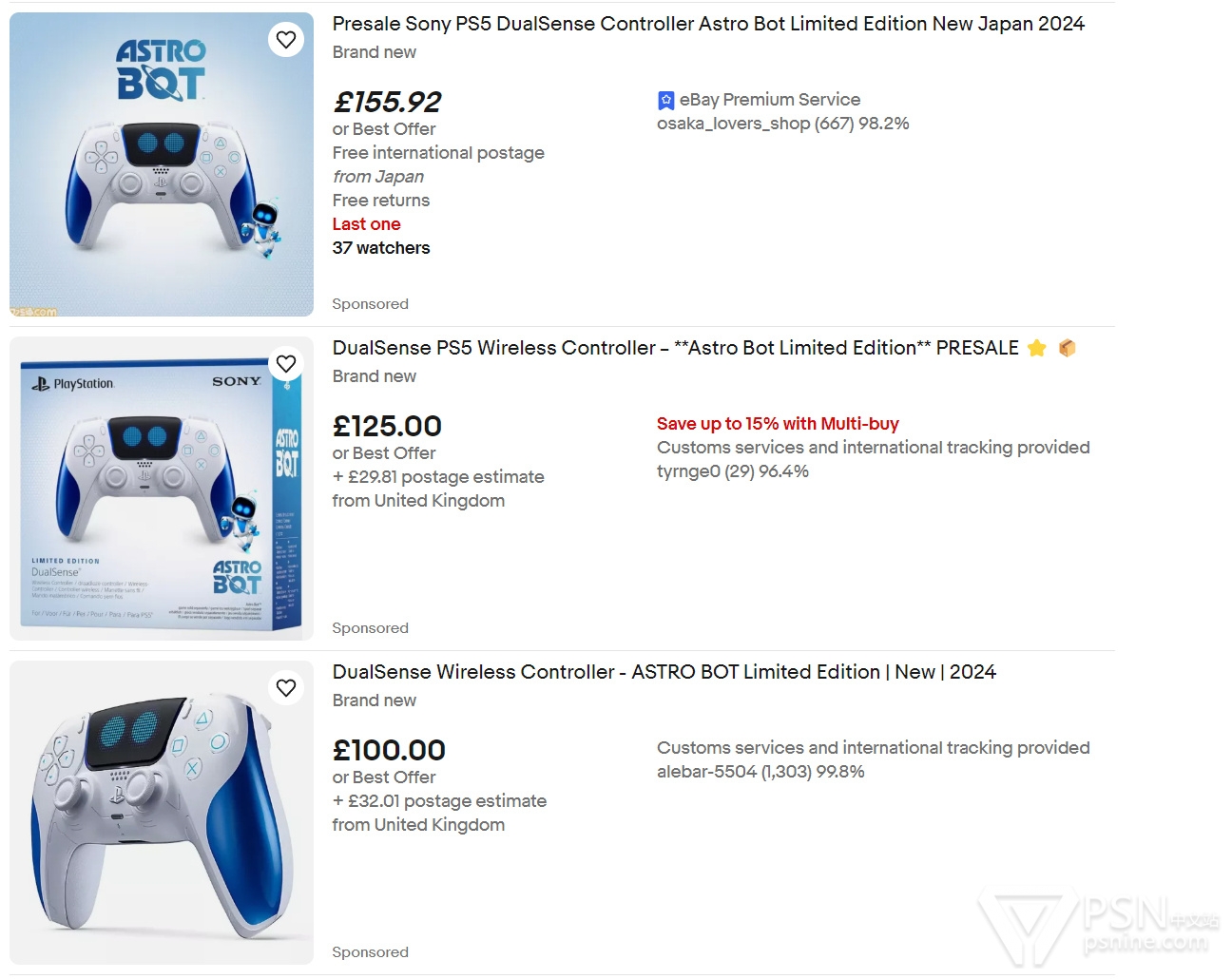This screenshot has width=1232, height=979.
Task: Toggle watchlist heart on £125.00 listing
Action: 286,363
